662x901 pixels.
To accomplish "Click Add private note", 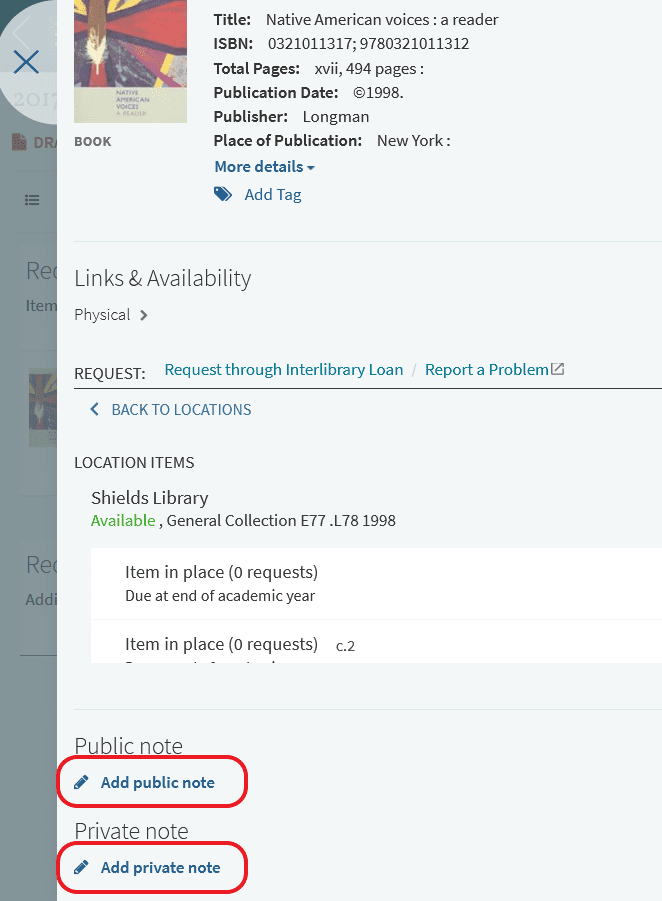I will click(160, 867).
